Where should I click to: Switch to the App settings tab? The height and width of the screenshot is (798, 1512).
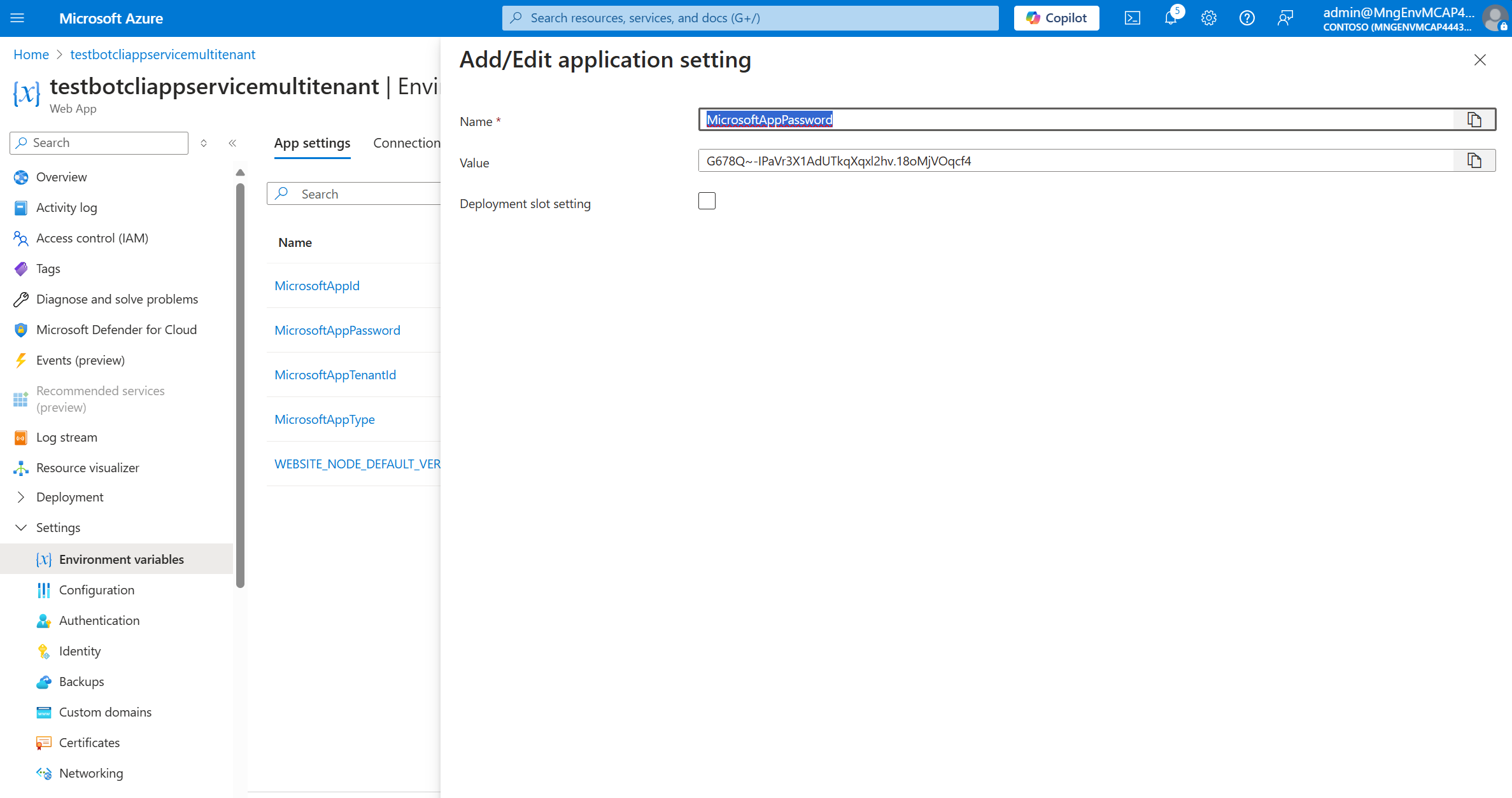312,143
